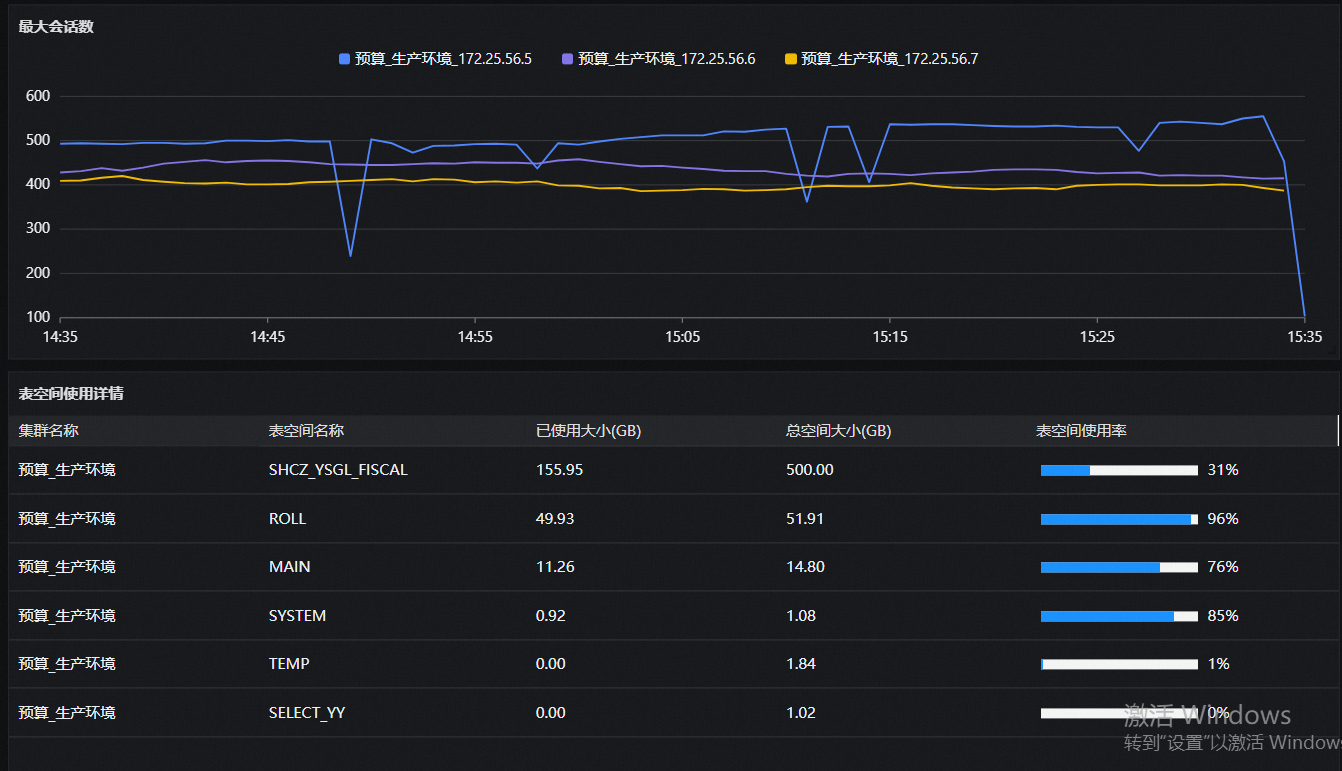The image size is (1342, 771).
Task: Select the MAIN tablespace name
Action: tap(289, 567)
